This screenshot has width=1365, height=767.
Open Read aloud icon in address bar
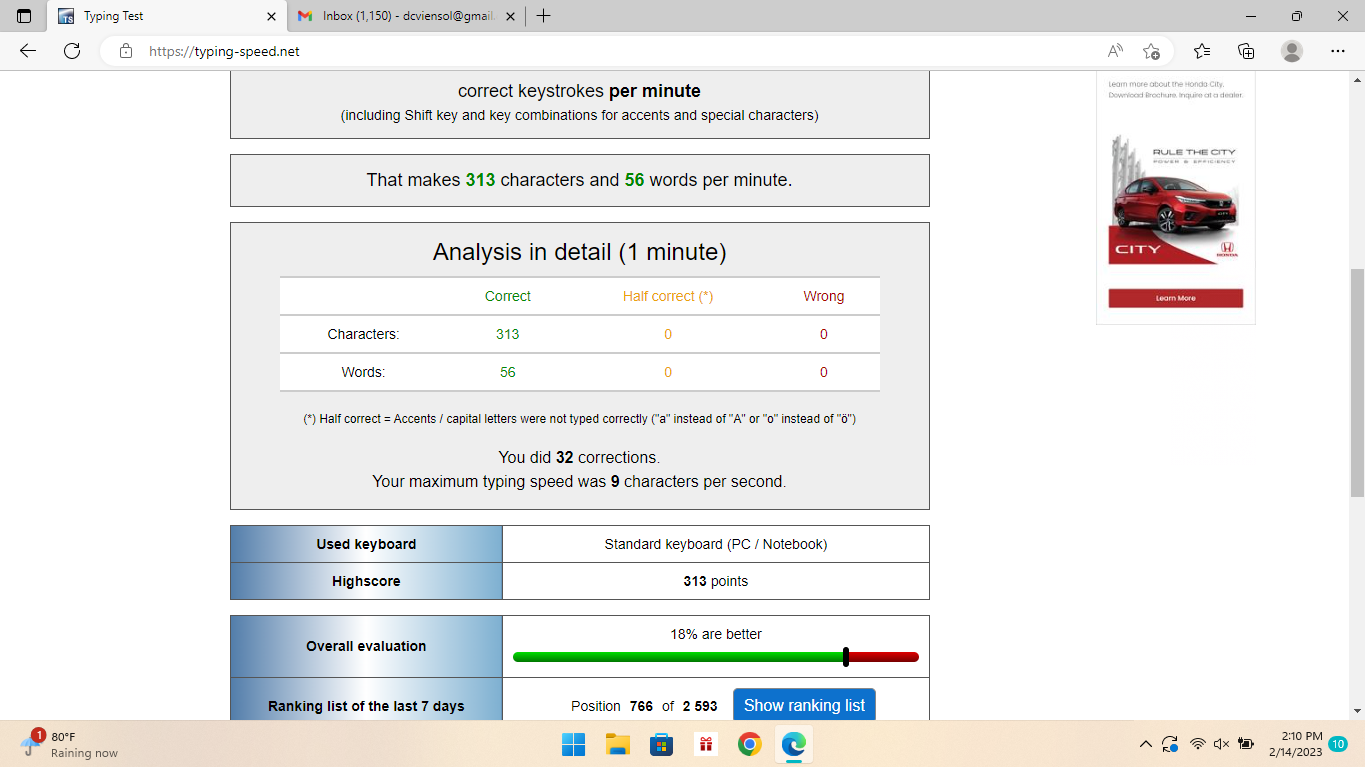1115,51
